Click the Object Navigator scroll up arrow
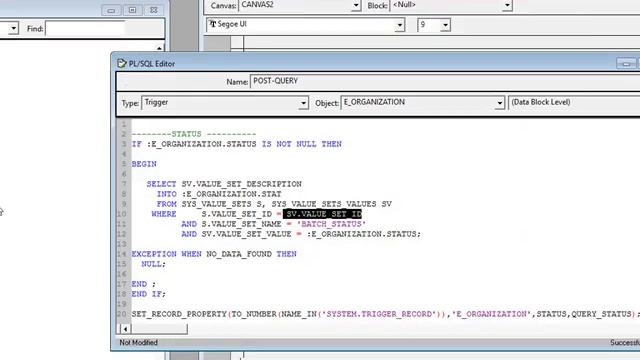 159,48
